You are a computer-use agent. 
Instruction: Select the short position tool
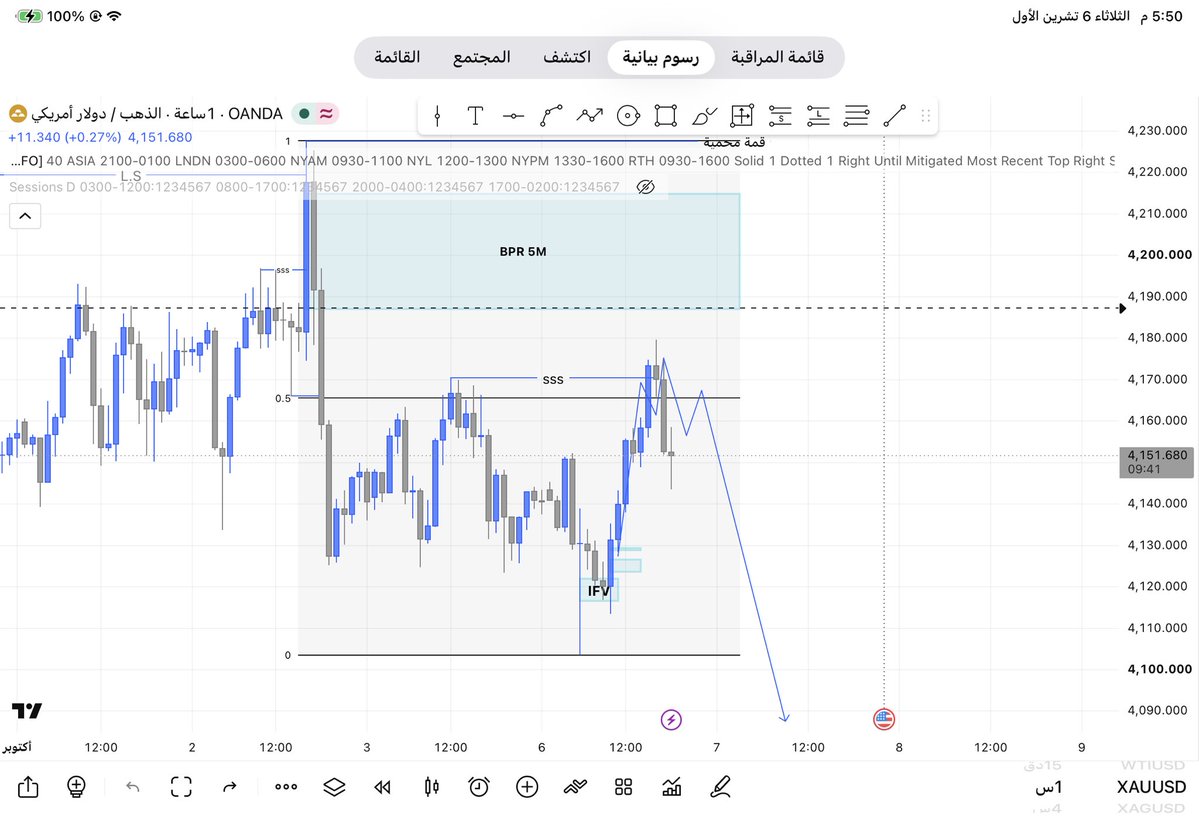(780, 116)
